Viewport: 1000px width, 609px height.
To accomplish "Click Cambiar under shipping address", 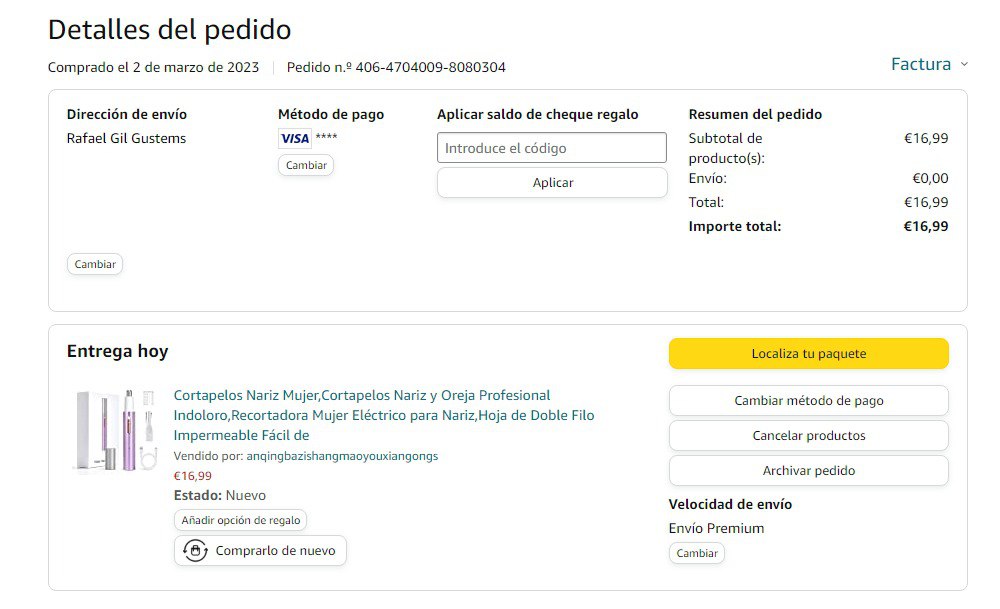I will pyautogui.click(x=95, y=265).
